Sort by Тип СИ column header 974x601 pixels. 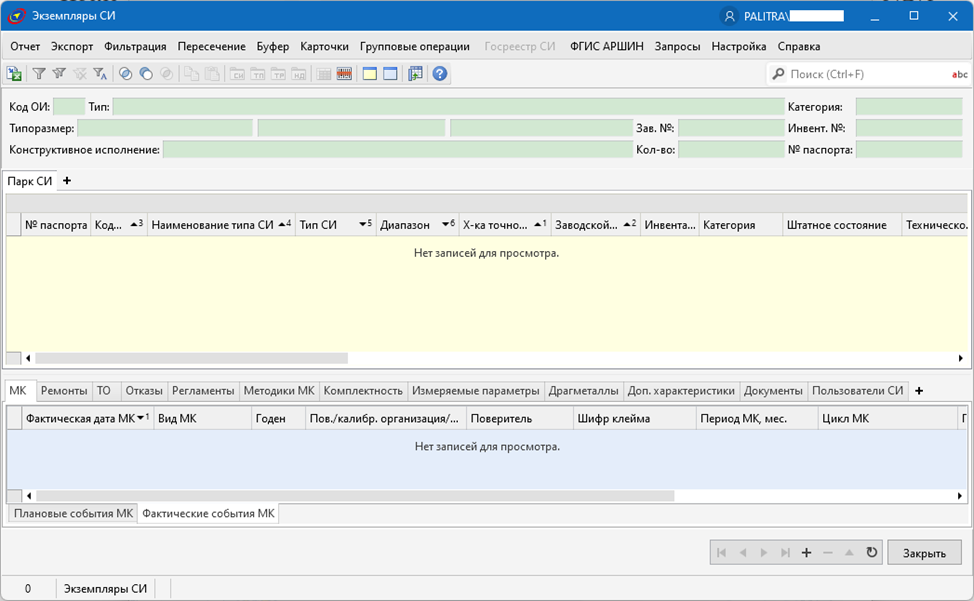click(335, 225)
